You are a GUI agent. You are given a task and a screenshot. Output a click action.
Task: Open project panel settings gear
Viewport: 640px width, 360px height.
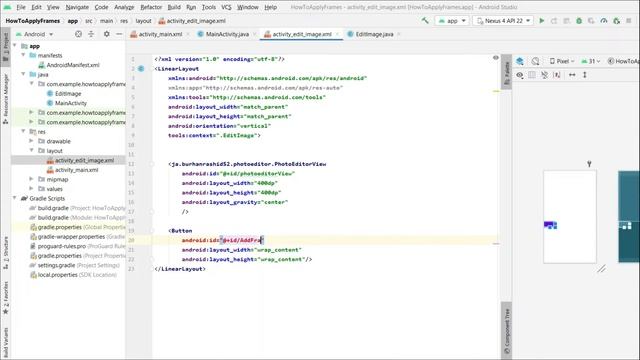(x=107, y=34)
